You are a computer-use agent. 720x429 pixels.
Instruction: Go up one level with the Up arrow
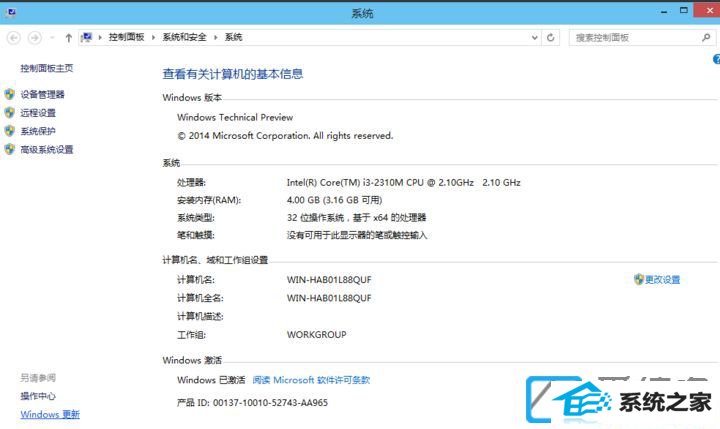(68, 38)
